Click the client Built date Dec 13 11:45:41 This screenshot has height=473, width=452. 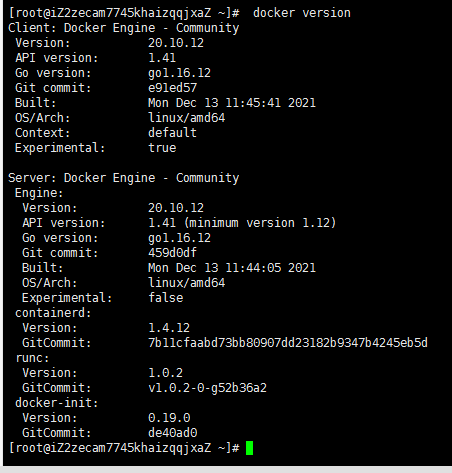(228, 103)
